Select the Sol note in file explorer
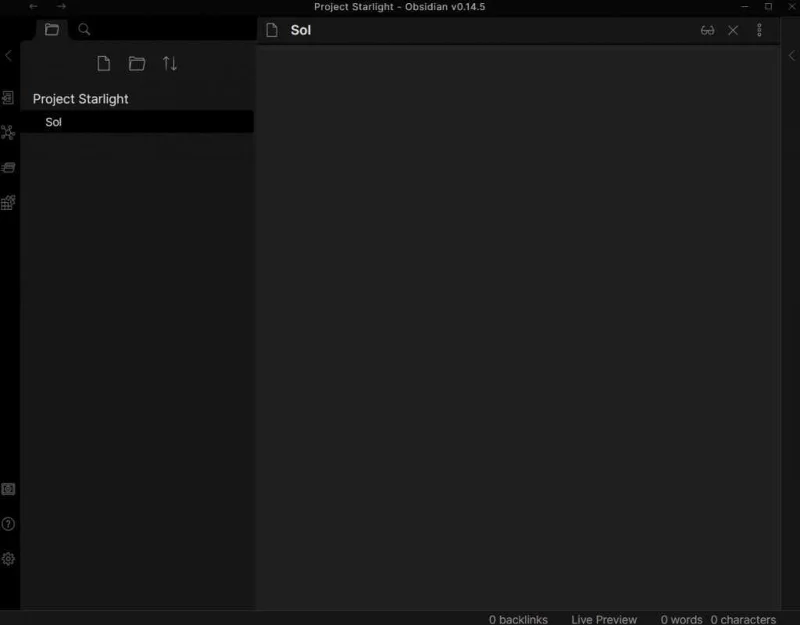The image size is (800, 625). click(137, 122)
